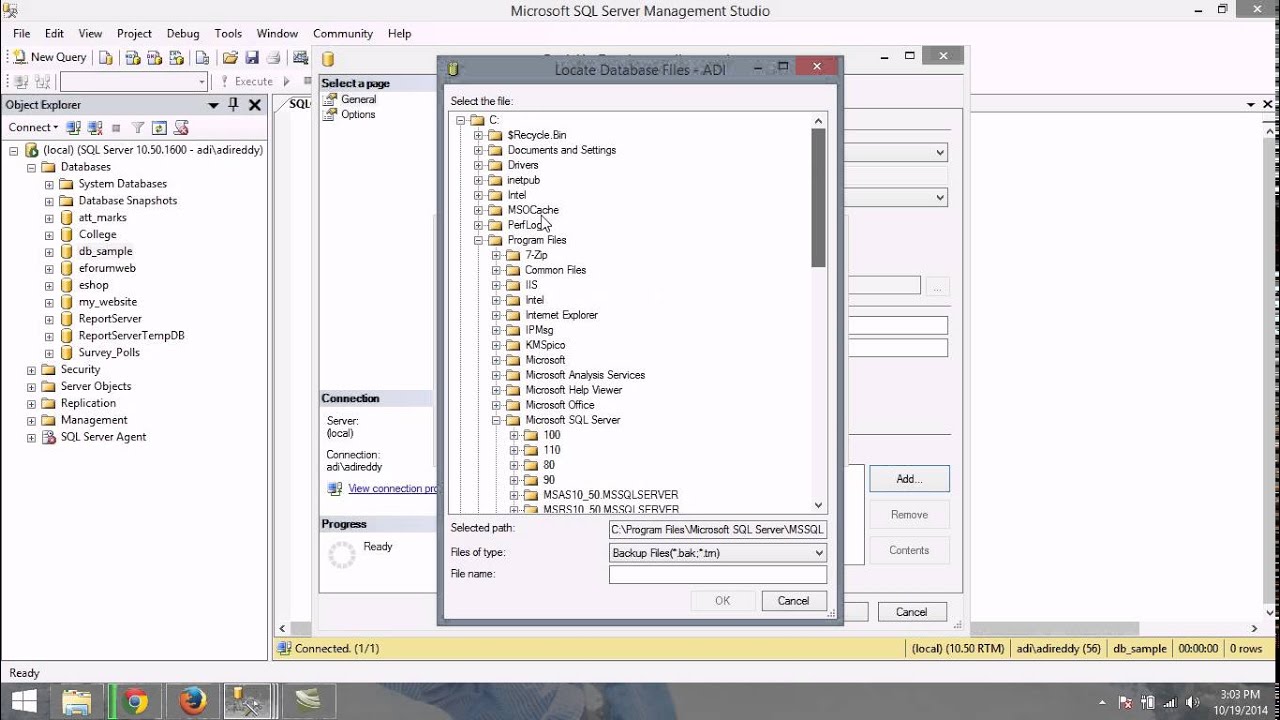Open the Connect dropdown in Object Explorer
Viewport: 1280px width, 720px height.
point(33,127)
